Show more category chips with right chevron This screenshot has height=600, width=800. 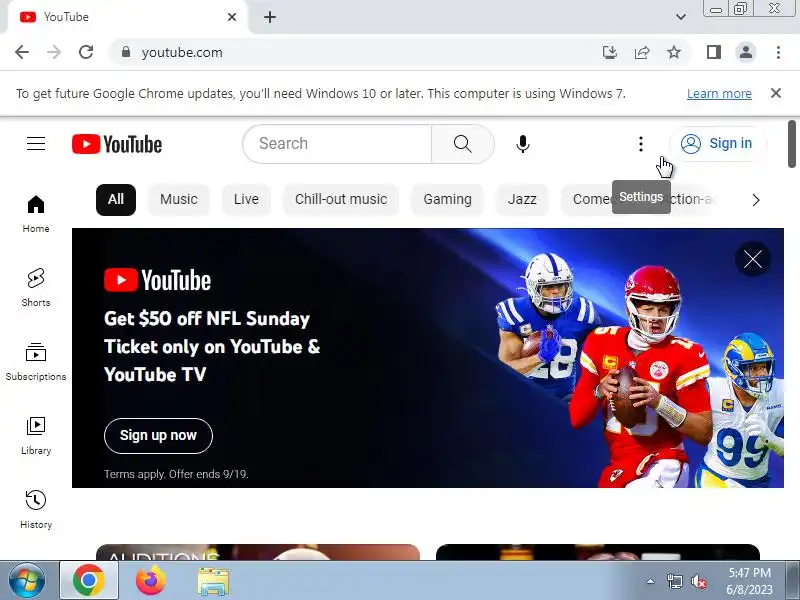756,200
